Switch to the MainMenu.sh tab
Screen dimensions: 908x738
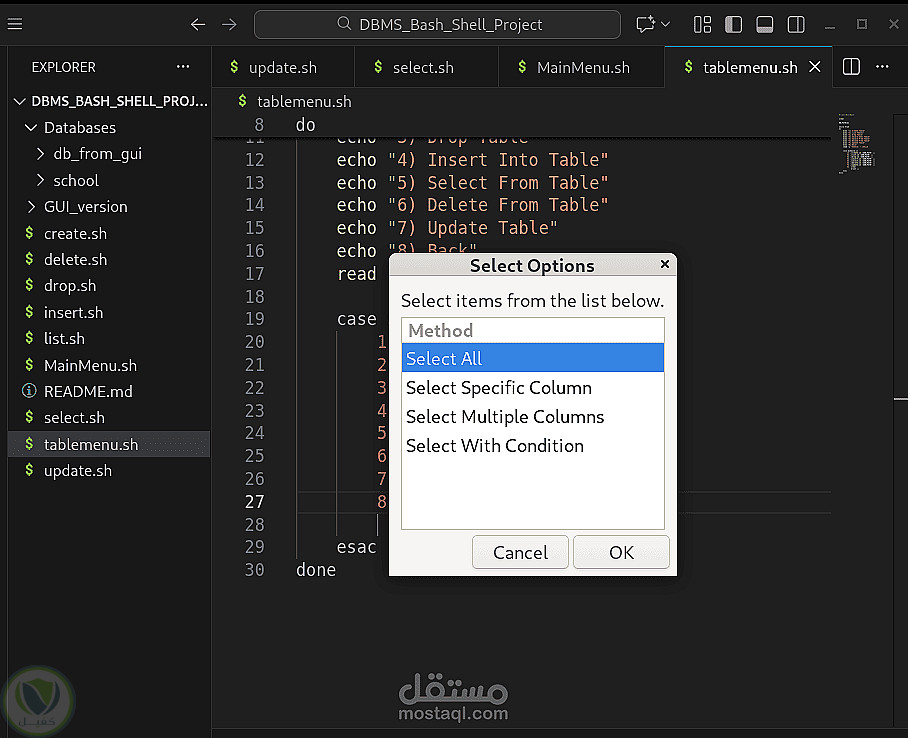click(583, 67)
